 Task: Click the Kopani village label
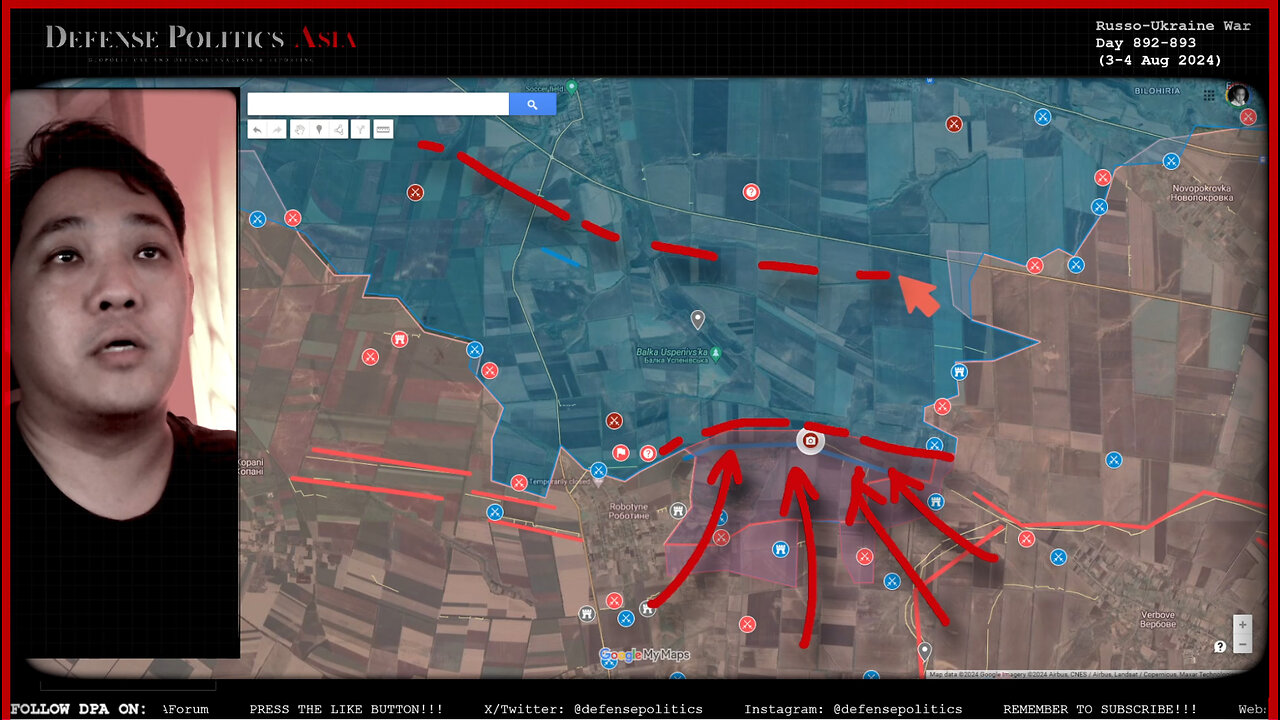251,465
